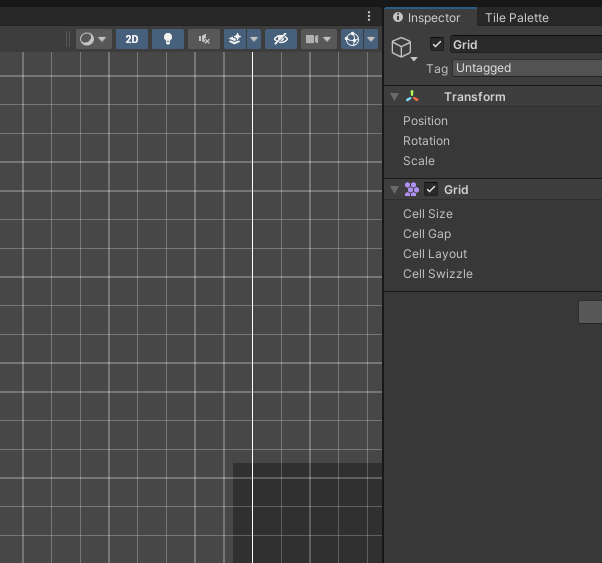602x563 pixels.
Task: Click the Transform component axes icon
Action: tap(412, 96)
